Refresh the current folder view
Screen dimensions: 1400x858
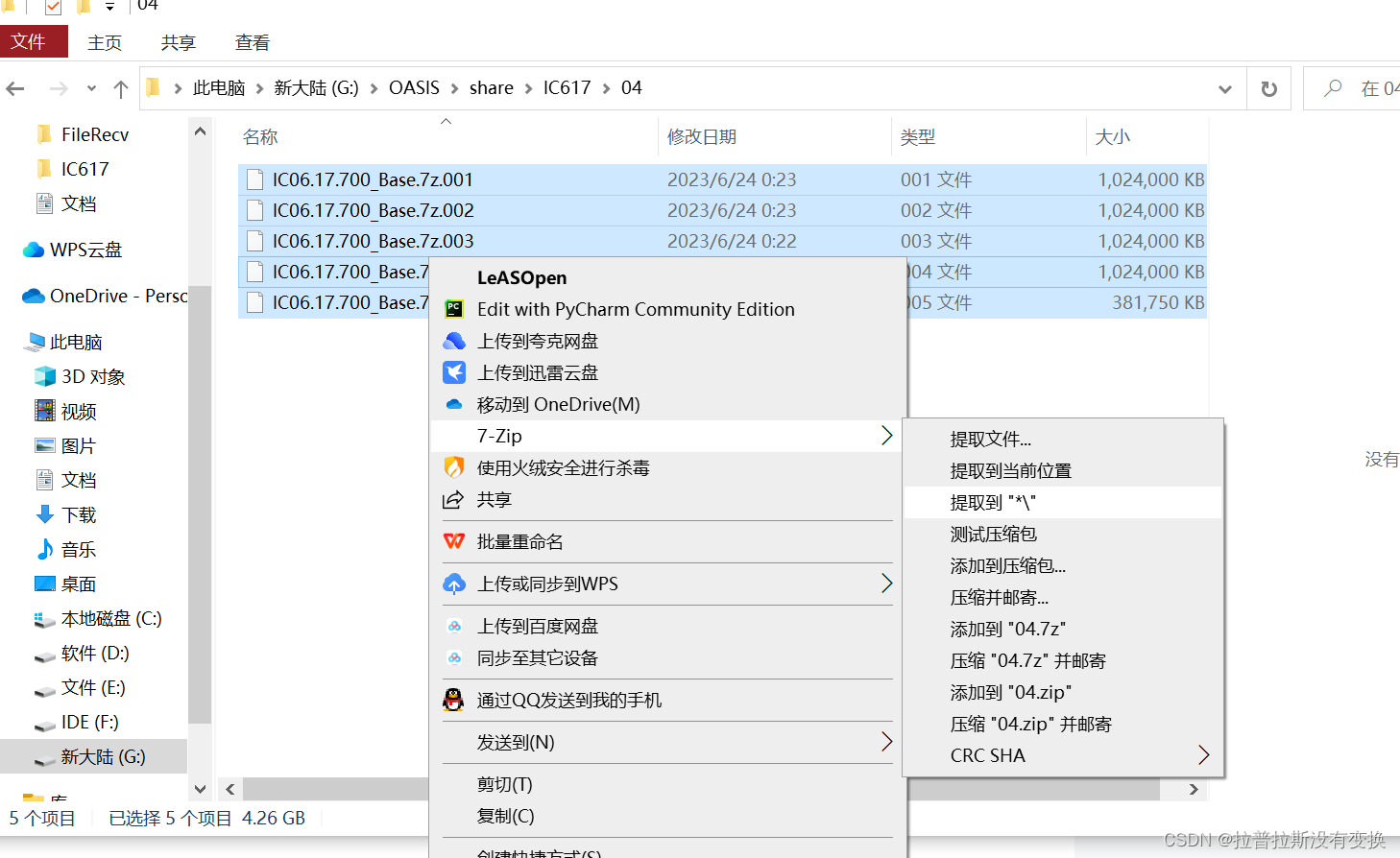tap(1269, 87)
